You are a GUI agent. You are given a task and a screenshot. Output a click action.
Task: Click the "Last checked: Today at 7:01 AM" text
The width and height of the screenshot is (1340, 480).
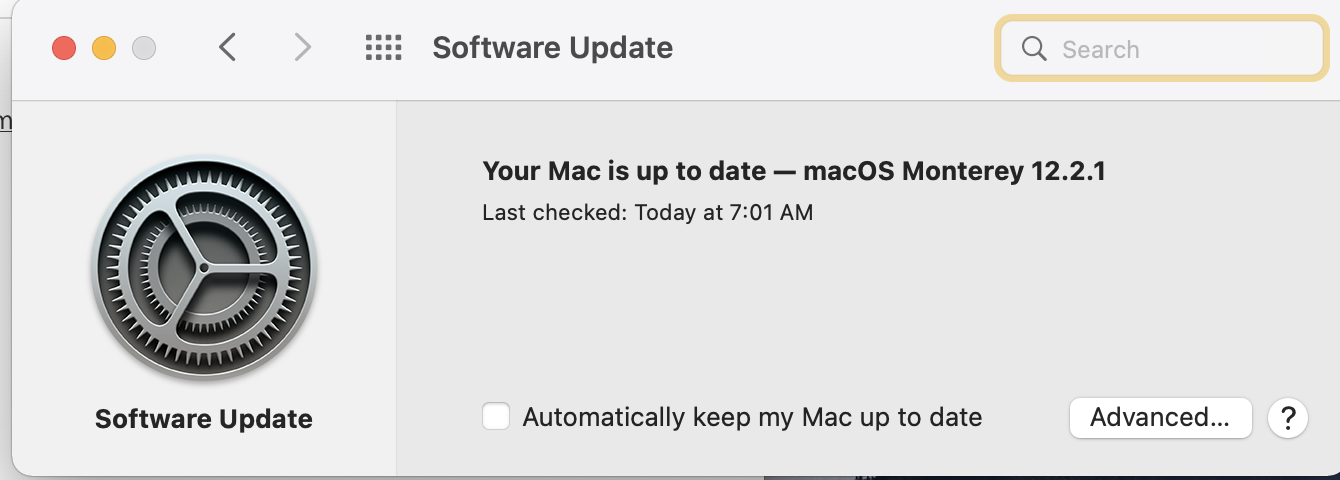pos(647,212)
